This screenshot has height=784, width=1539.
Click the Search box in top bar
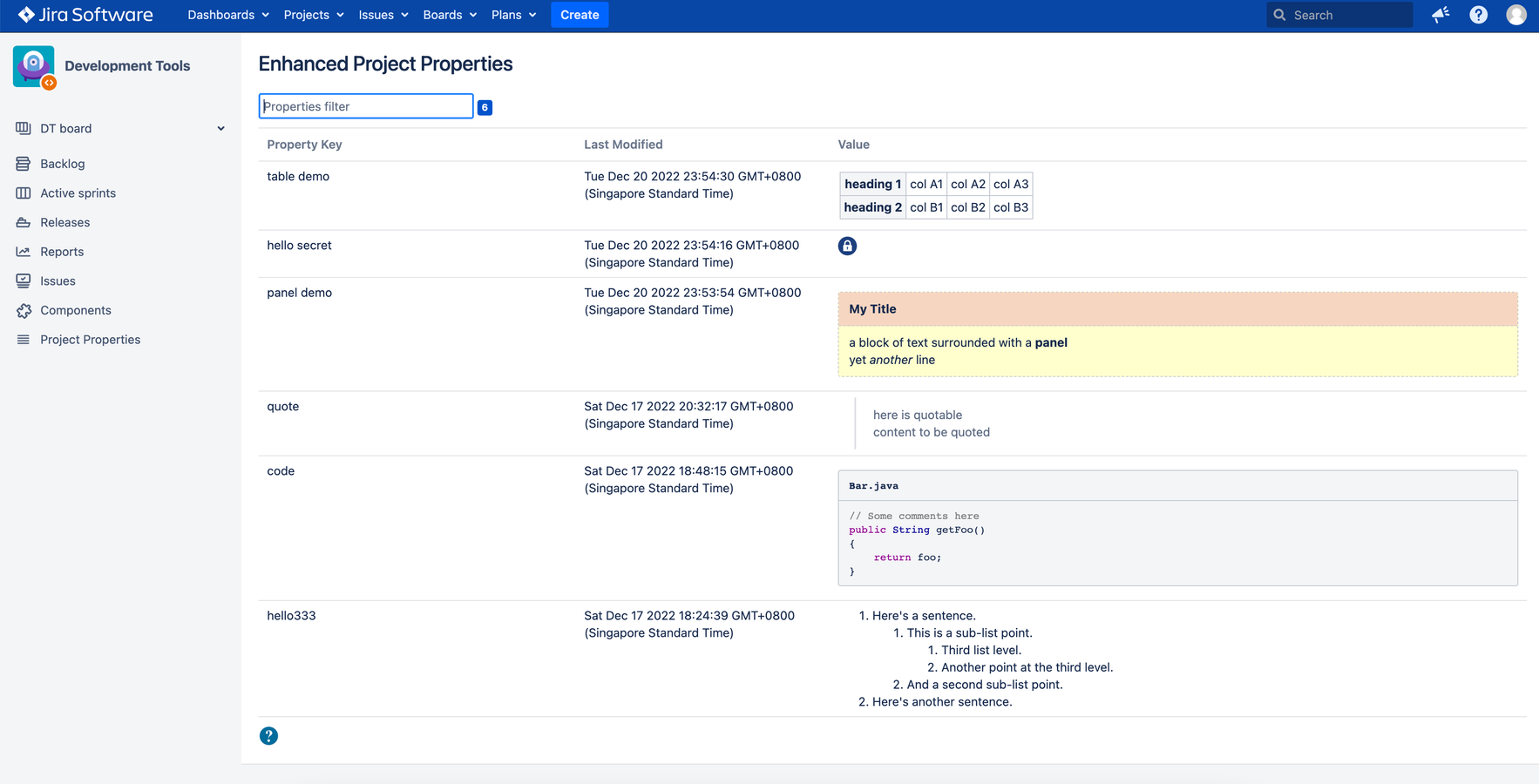[1339, 15]
